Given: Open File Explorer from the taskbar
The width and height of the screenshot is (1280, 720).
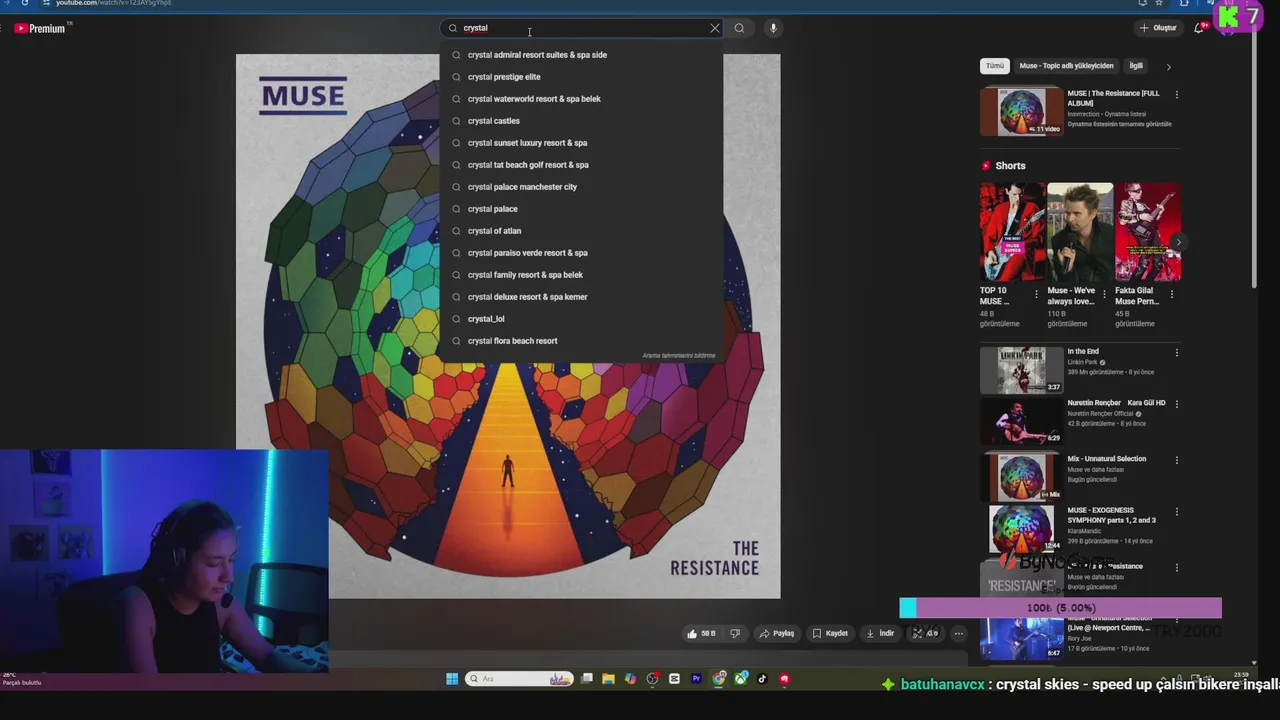Looking at the screenshot, I should point(609,679).
